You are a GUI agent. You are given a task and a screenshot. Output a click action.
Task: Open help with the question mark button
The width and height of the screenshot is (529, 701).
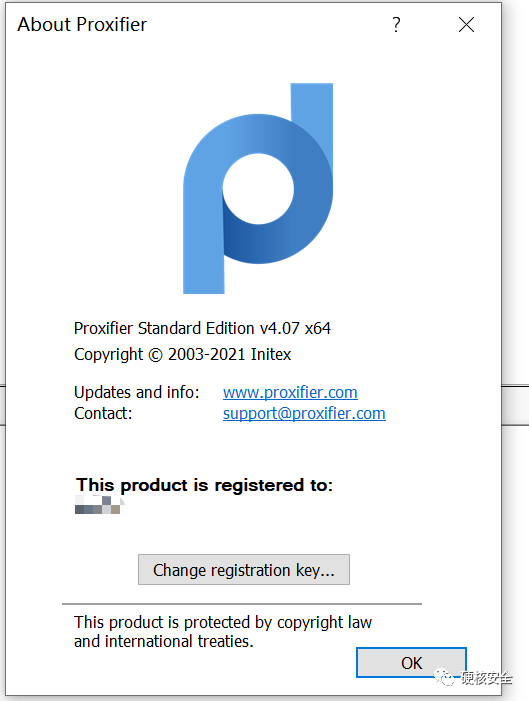click(x=396, y=25)
